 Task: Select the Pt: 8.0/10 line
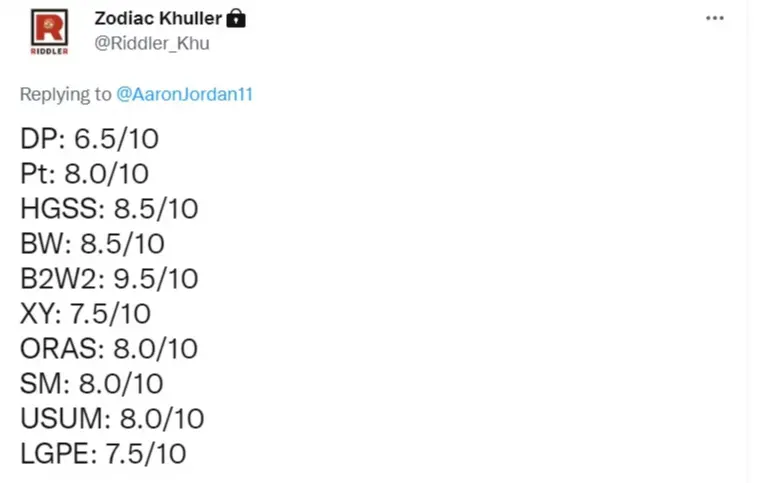point(84,174)
